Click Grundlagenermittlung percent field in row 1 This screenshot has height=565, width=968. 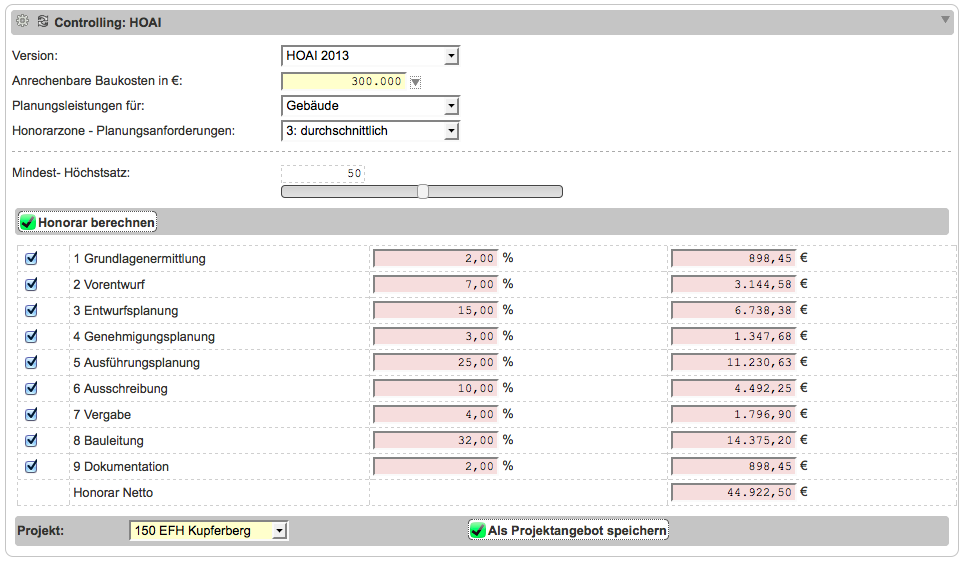pos(435,258)
